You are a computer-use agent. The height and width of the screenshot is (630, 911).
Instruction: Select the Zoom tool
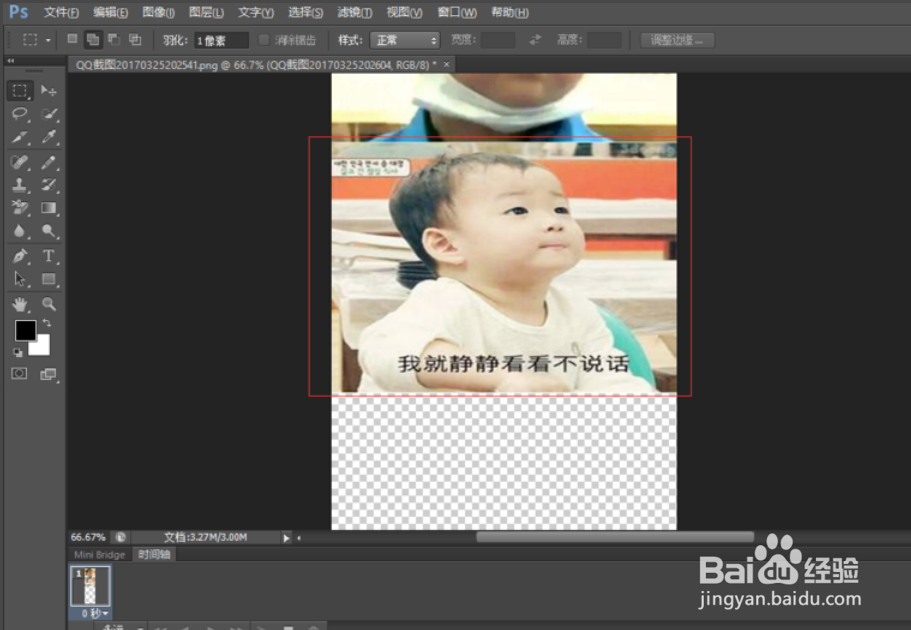tap(49, 304)
